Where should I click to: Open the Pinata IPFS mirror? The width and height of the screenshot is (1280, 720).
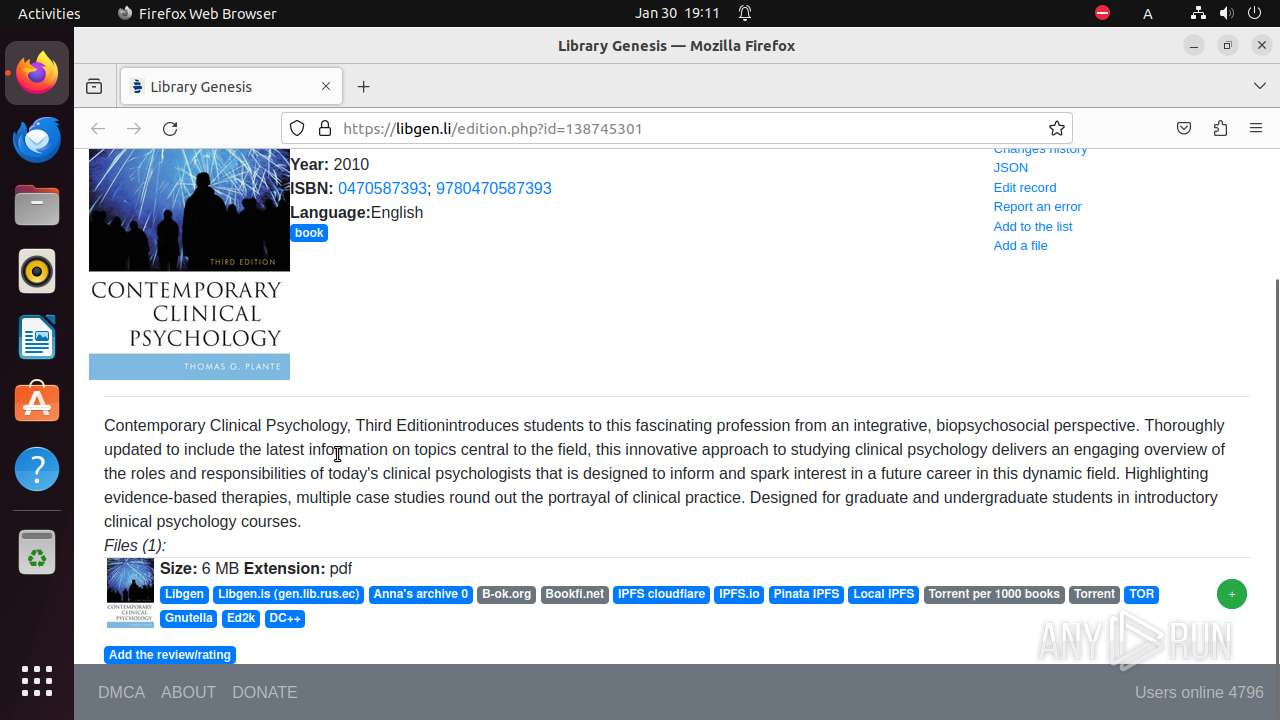[x=806, y=594]
